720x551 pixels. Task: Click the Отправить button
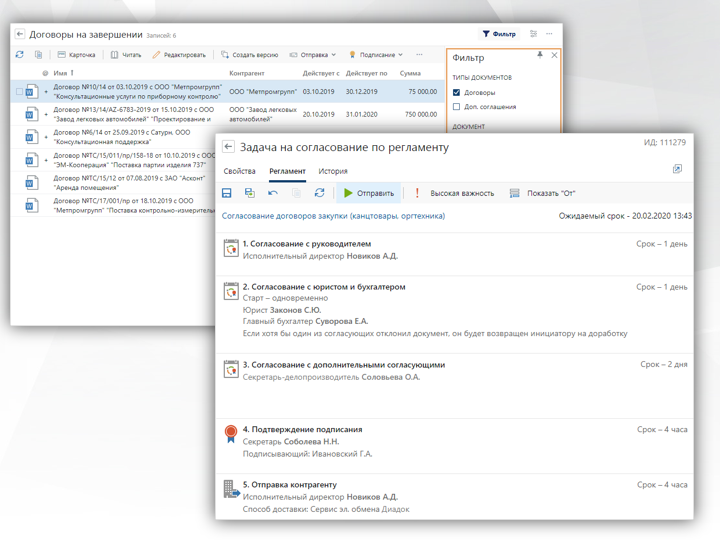click(x=369, y=193)
